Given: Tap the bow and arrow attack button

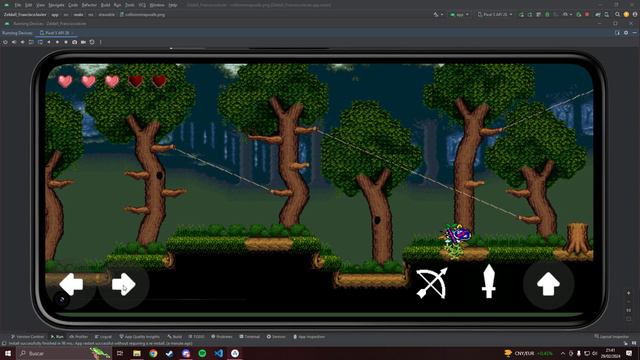Looking at the screenshot, I should point(432,283).
